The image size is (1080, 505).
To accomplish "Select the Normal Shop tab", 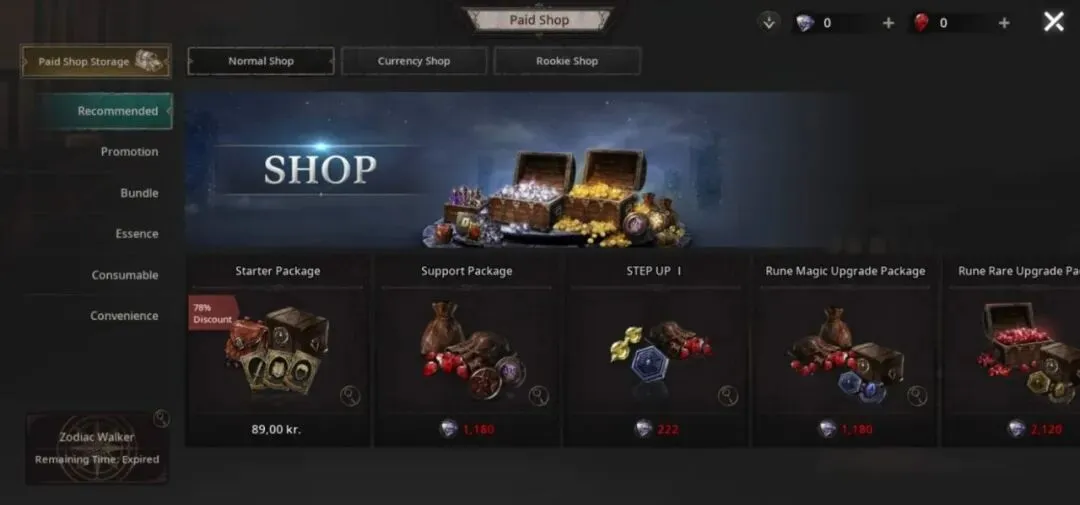I will (x=261, y=61).
